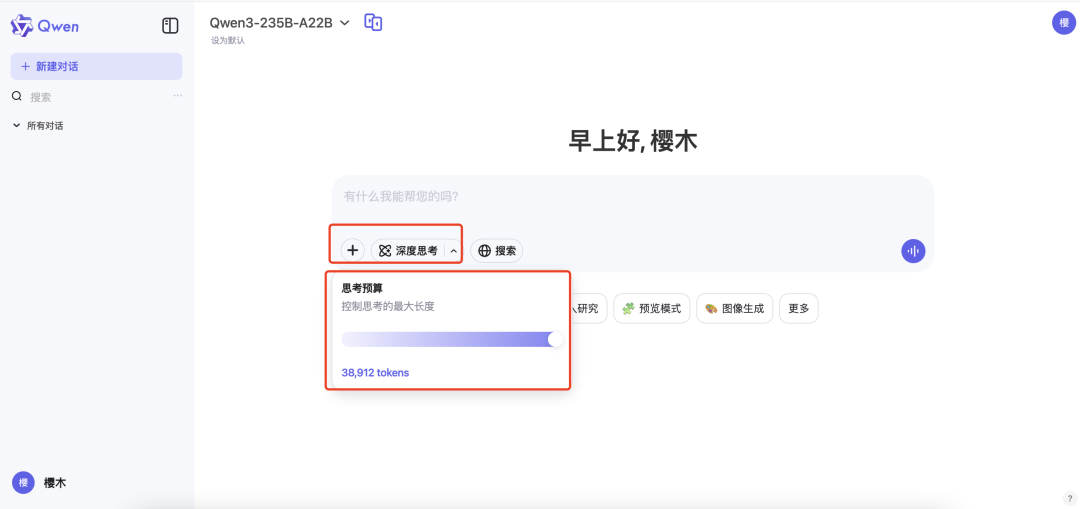Click the thinking budget slider track
Viewport: 1080px width, 509px height.
[x=452, y=340]
